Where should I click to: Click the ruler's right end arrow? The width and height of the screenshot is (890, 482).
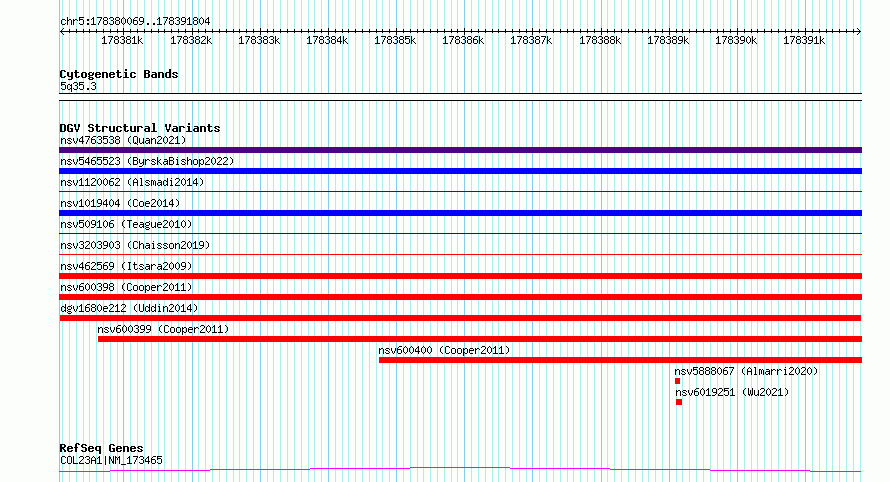(859, 32)
